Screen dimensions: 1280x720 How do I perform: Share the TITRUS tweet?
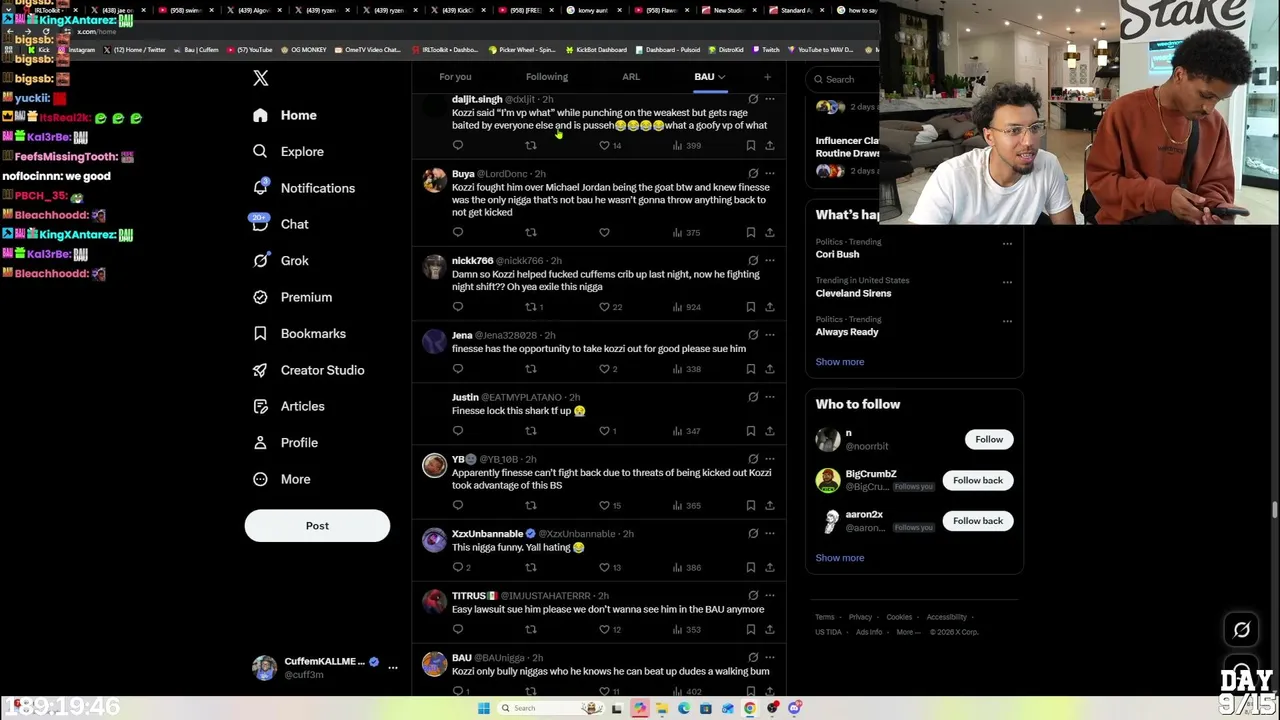click(x=769, y=630)
